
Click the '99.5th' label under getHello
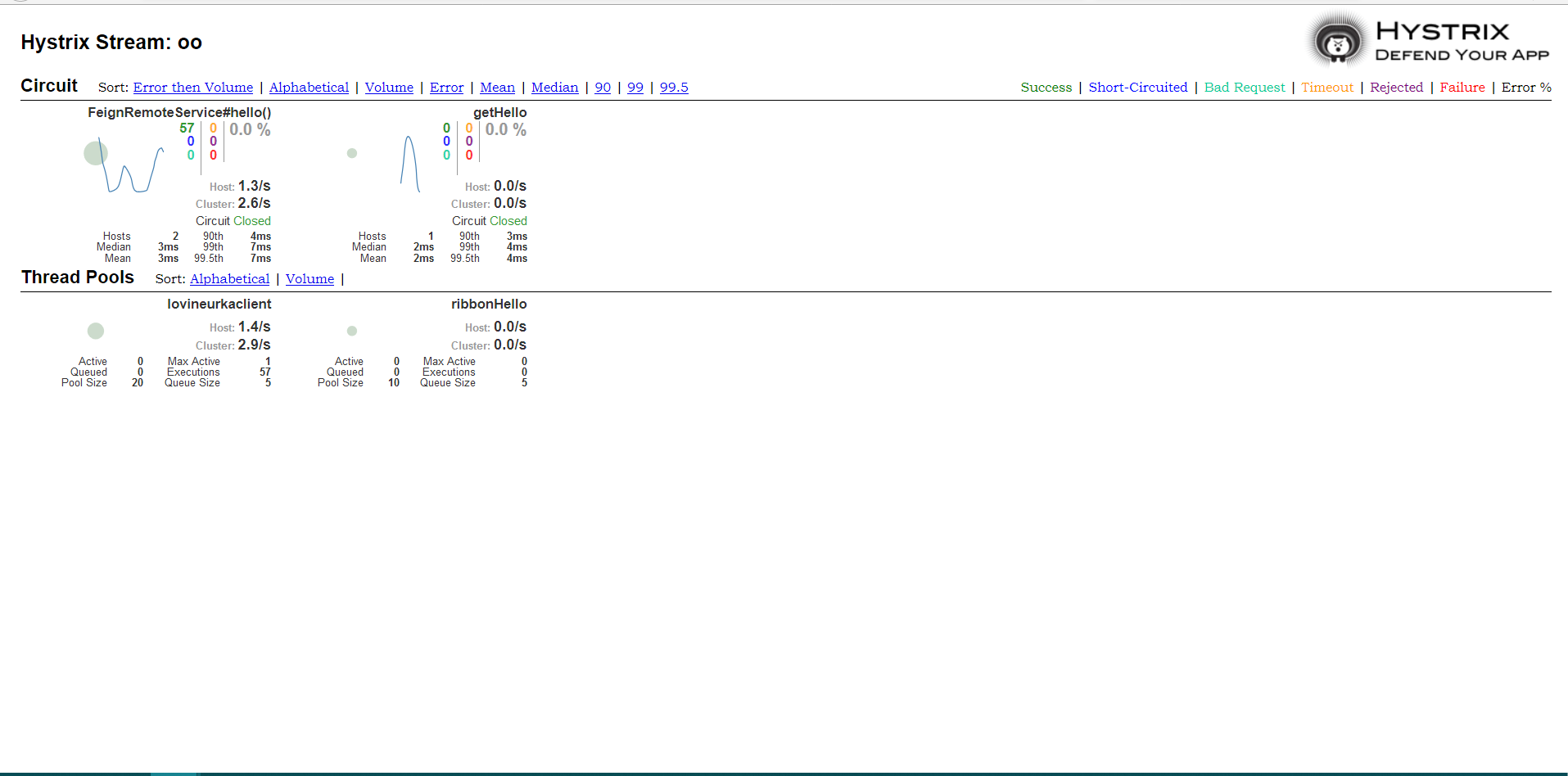click(465, 259)
